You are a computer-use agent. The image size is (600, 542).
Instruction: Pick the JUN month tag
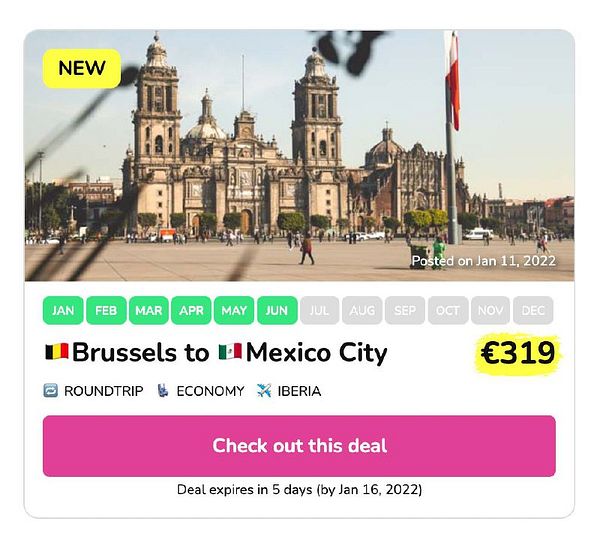click(x=277, y=310)
